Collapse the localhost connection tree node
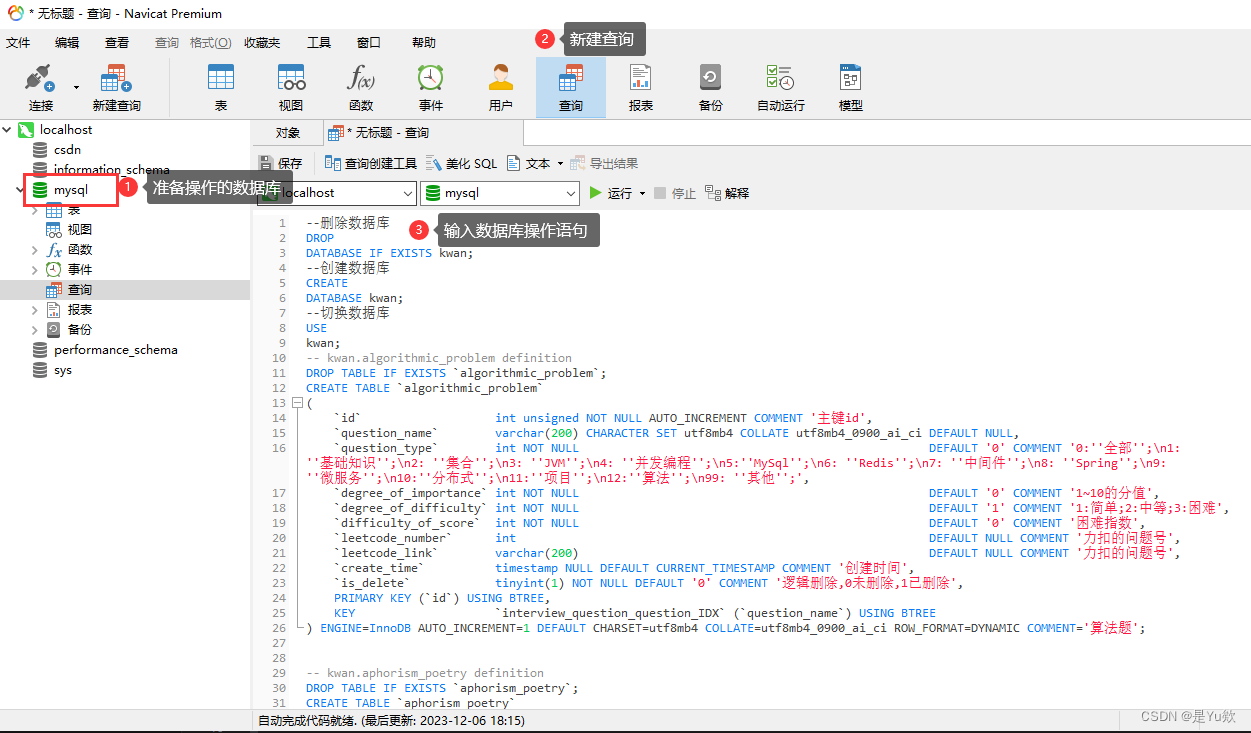 pos(7,130)
